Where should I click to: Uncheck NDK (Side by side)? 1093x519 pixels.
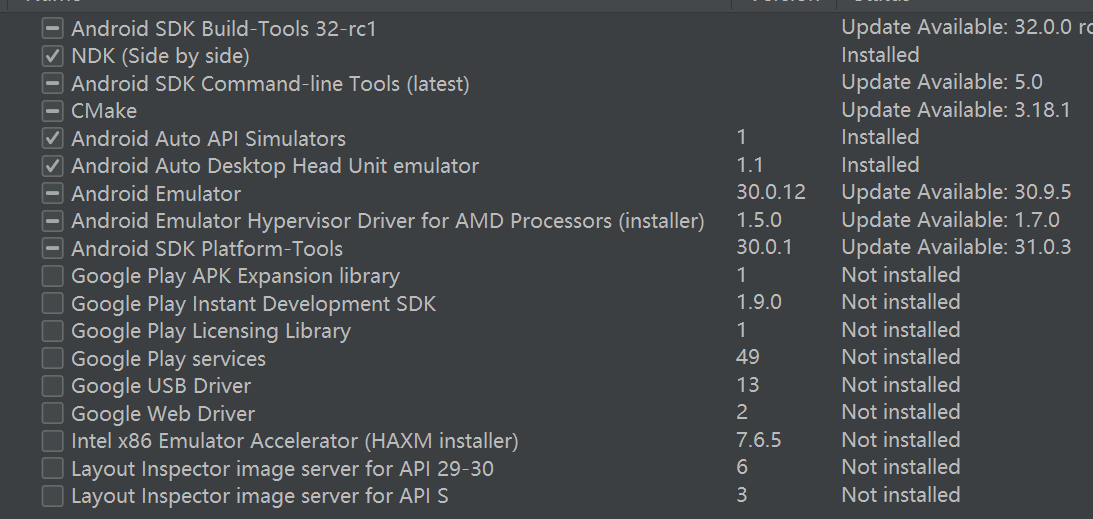[52, 56]
